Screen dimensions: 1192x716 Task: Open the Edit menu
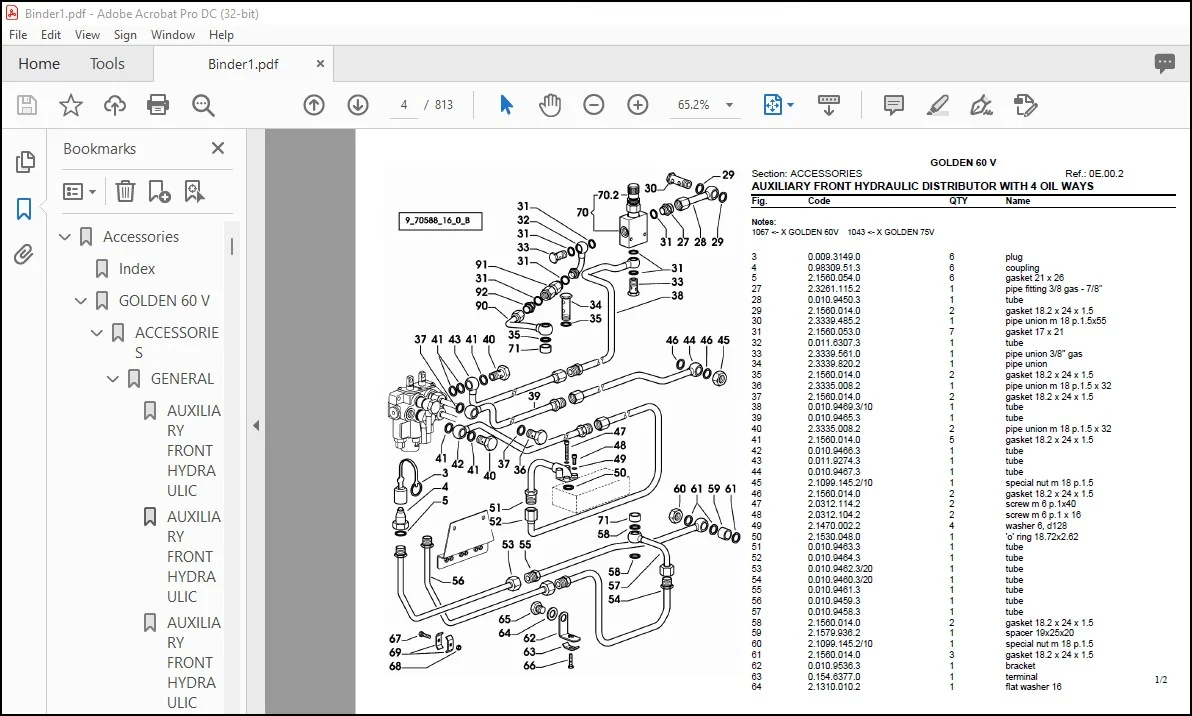51,35
